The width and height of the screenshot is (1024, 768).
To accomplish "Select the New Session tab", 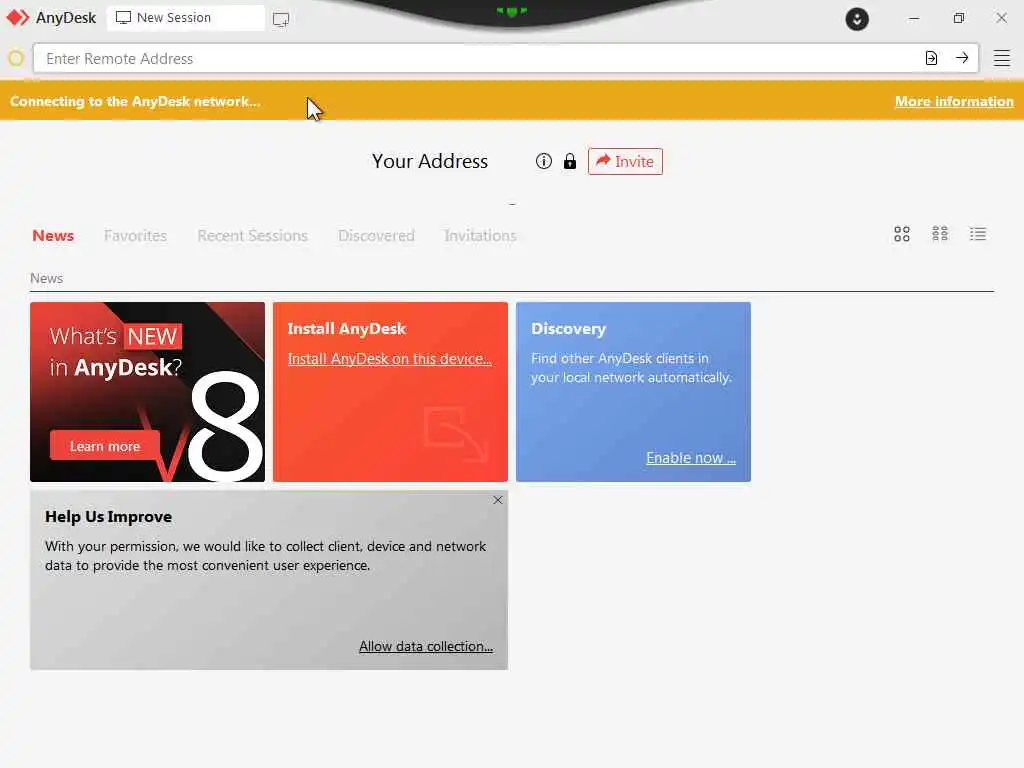I will [x=186, y=18].
